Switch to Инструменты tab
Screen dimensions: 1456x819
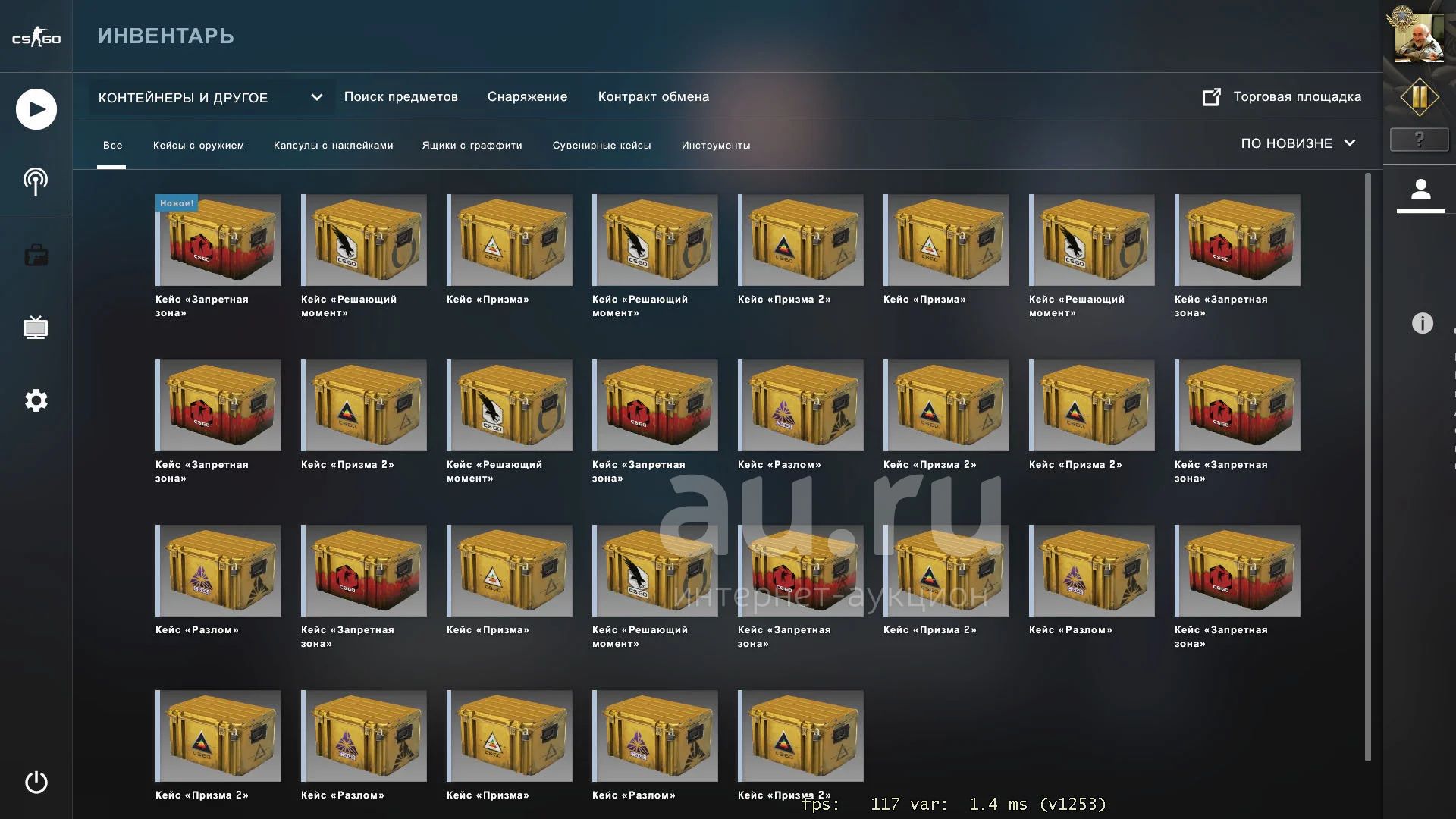pyautogui.click(x=715, y=146)
